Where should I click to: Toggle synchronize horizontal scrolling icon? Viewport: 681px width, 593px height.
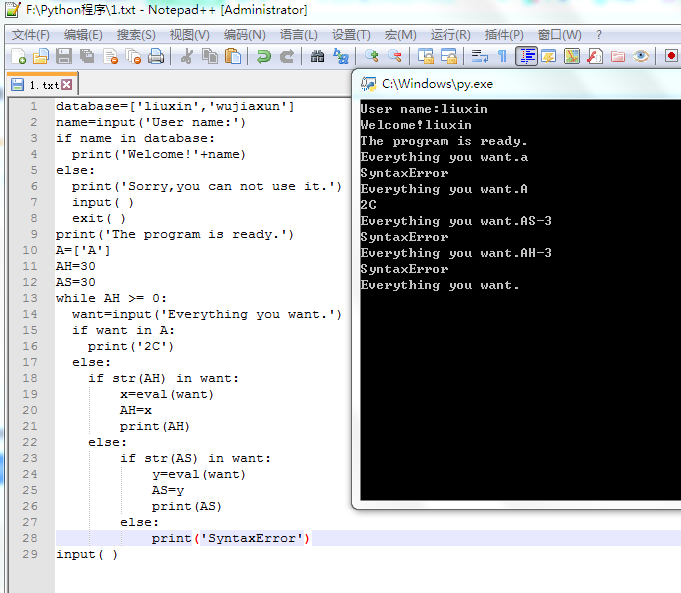coord(449,56)
